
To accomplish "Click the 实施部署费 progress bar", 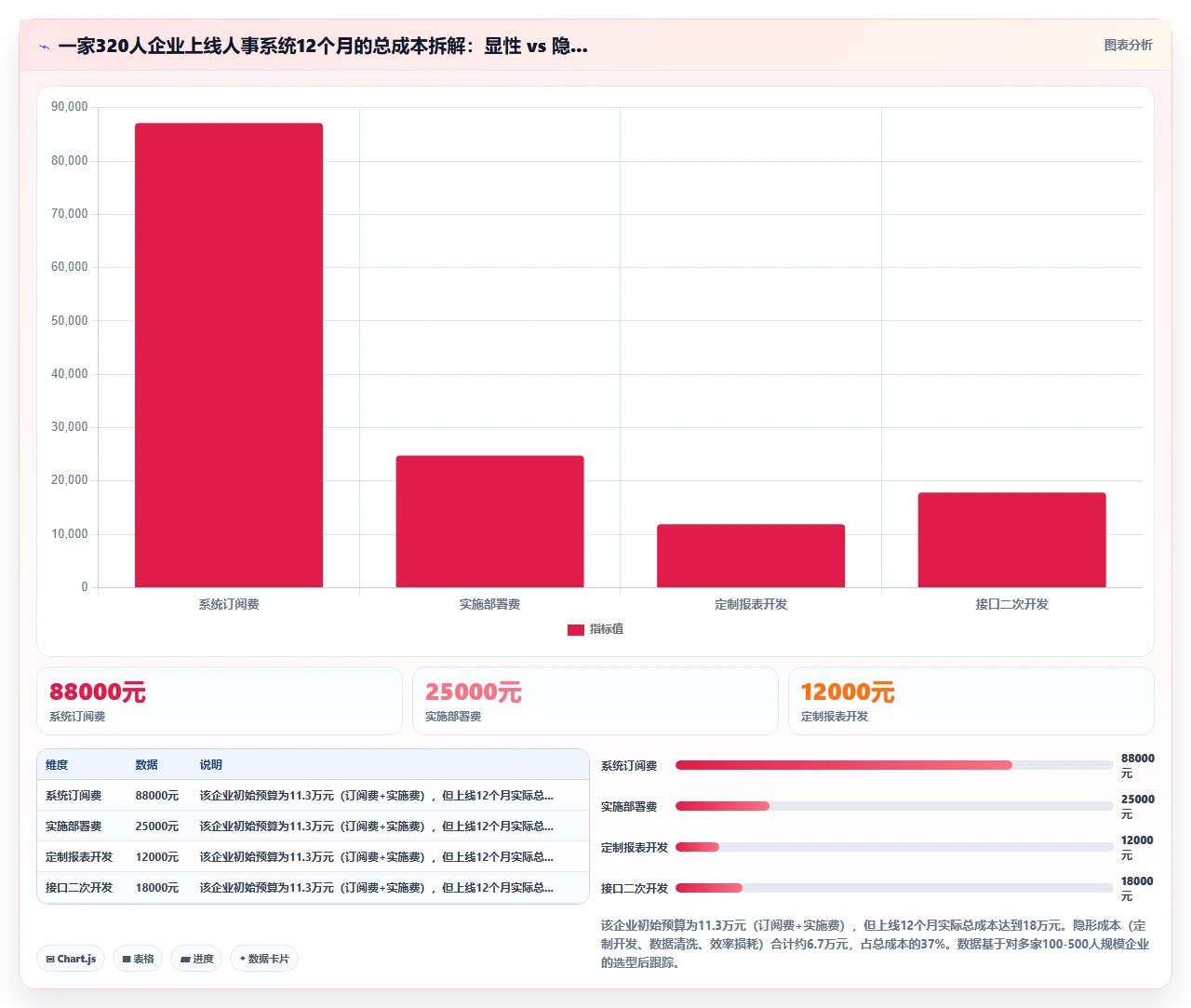I will click(x=894, y=806).
